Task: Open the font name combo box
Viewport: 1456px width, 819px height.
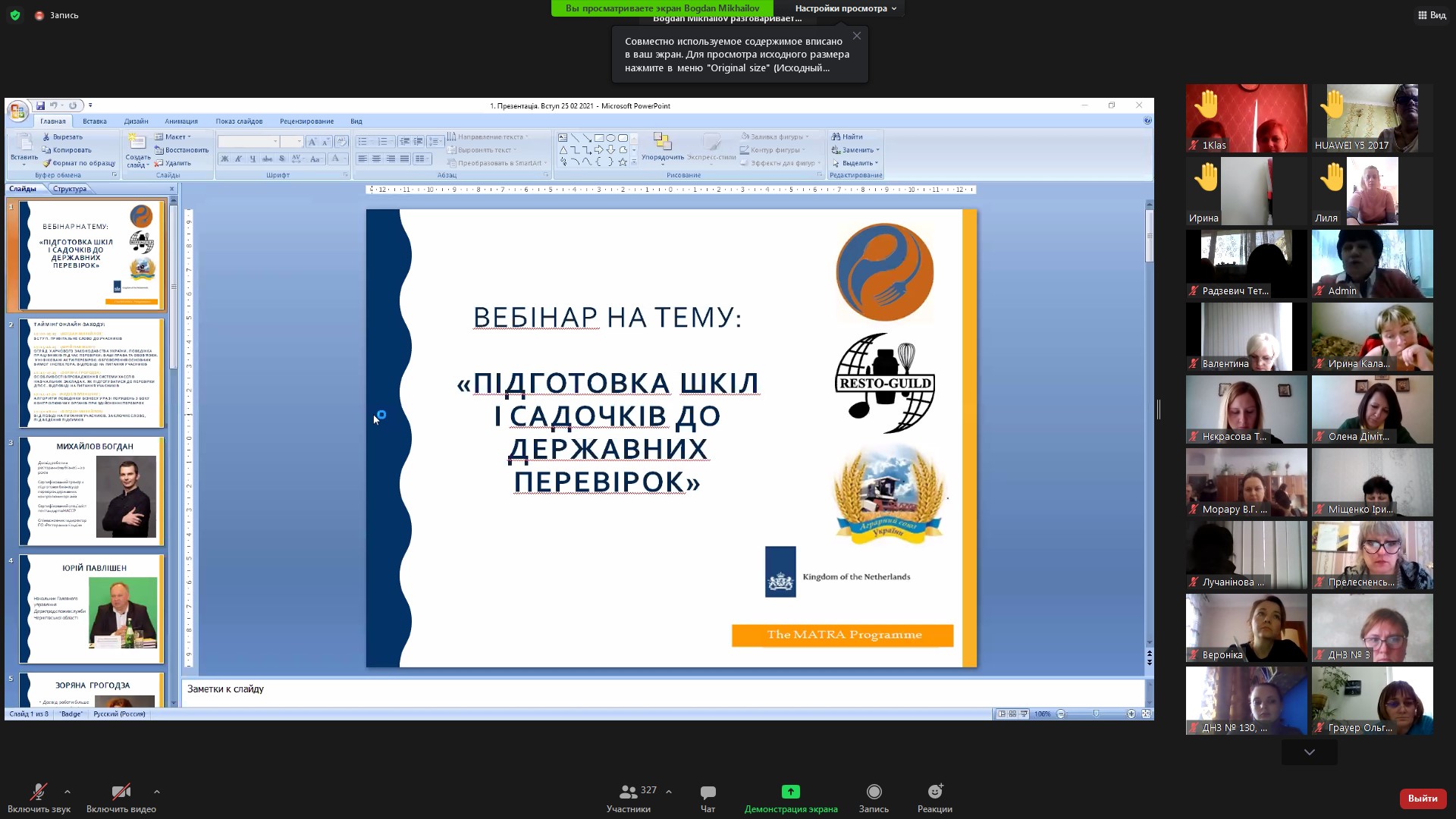Action: (249, 142)
